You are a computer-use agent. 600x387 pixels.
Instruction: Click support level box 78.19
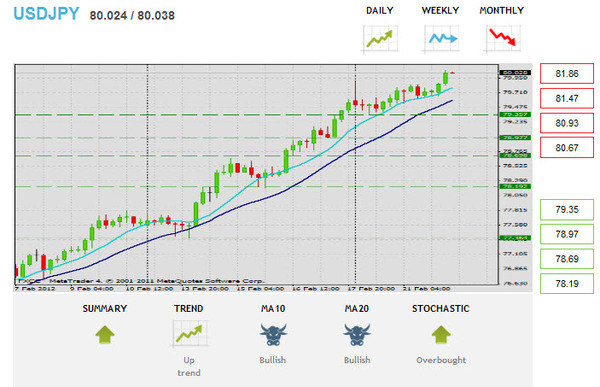[x=567, y=284]
